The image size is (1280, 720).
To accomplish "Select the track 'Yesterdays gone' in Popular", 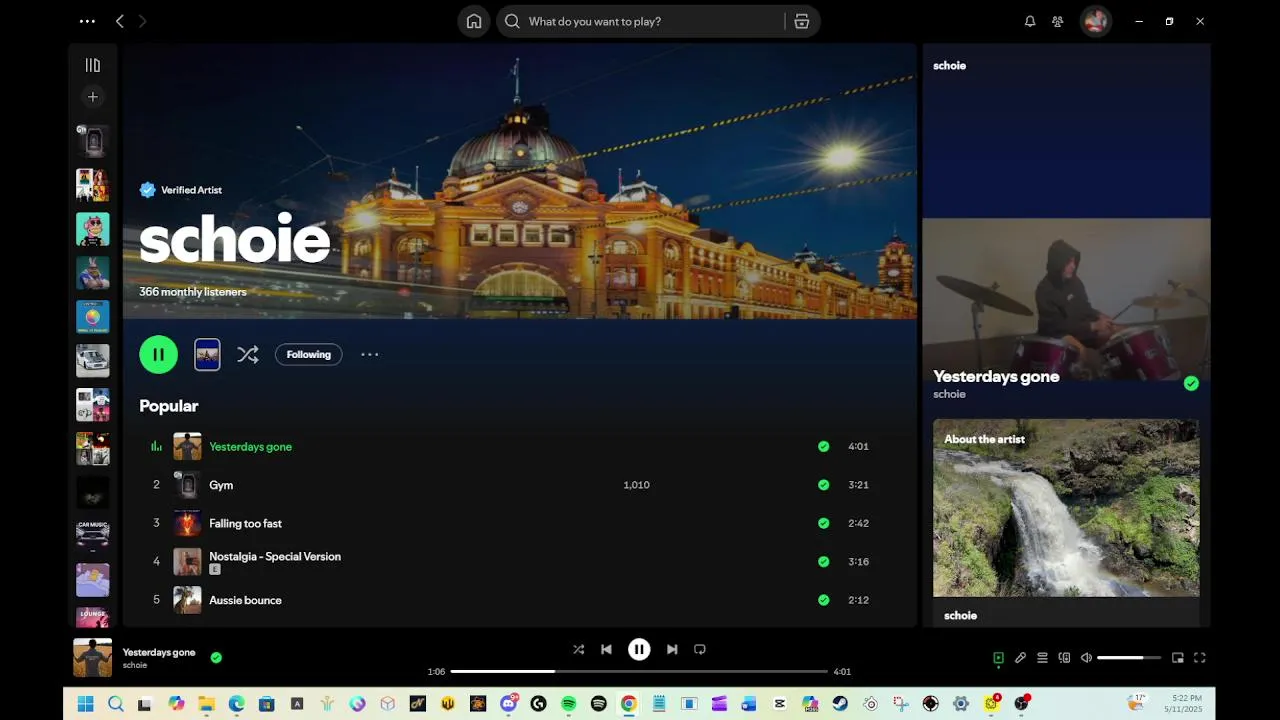I will (x=251, y=447).
